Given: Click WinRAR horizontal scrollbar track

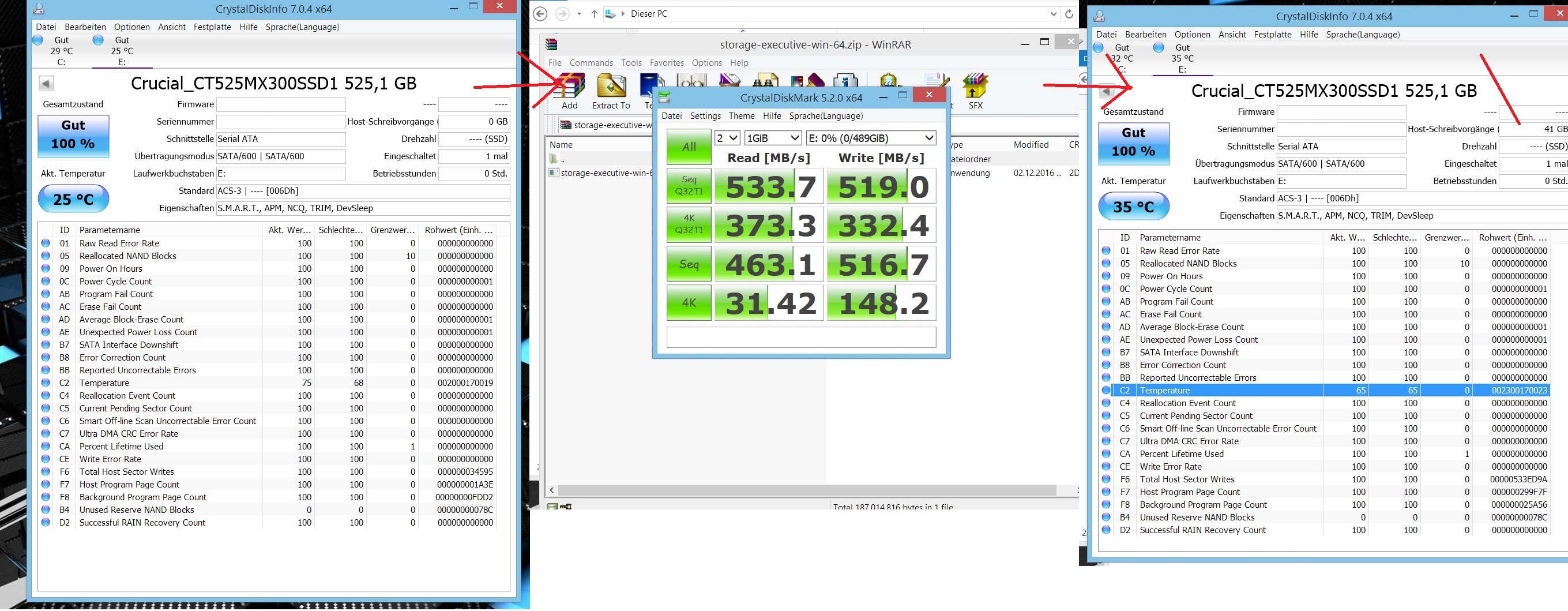Looking at the screenshot, I should (x=1066, y=490).
